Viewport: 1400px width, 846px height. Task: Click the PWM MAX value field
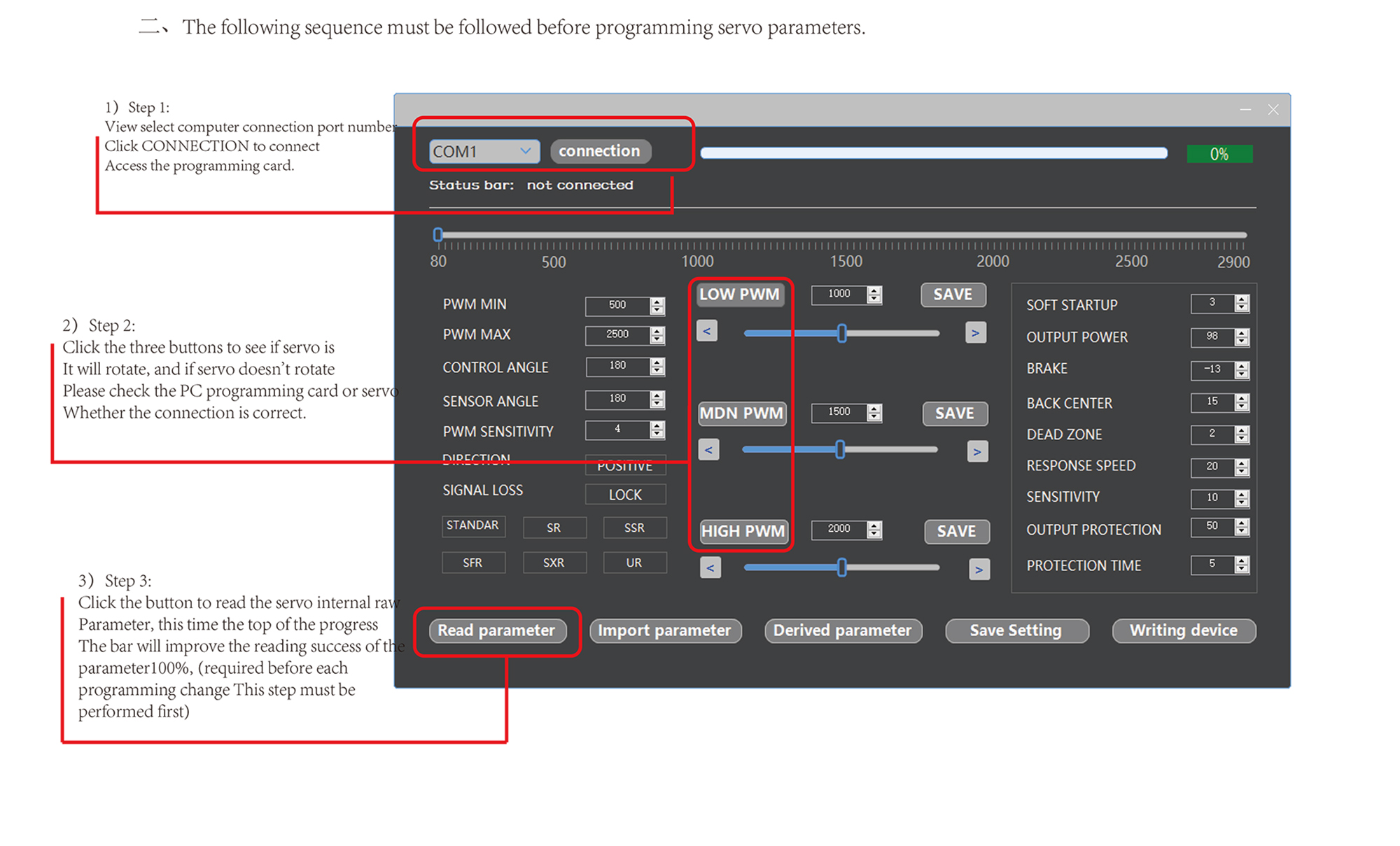[617, 335]
